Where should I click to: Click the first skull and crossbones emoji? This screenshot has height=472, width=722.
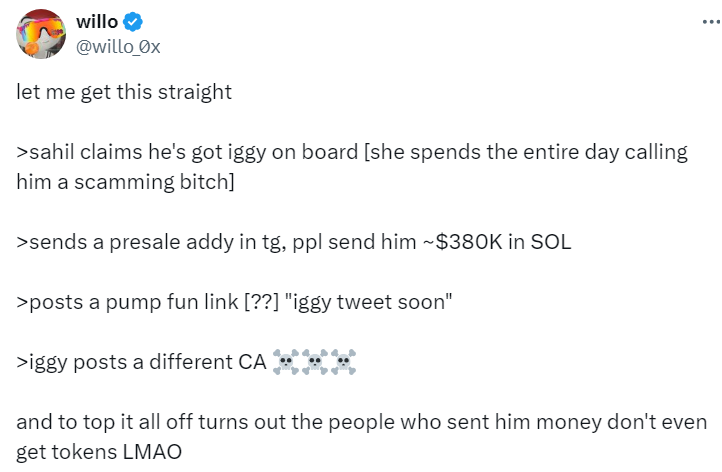click(x=285, y=361)
